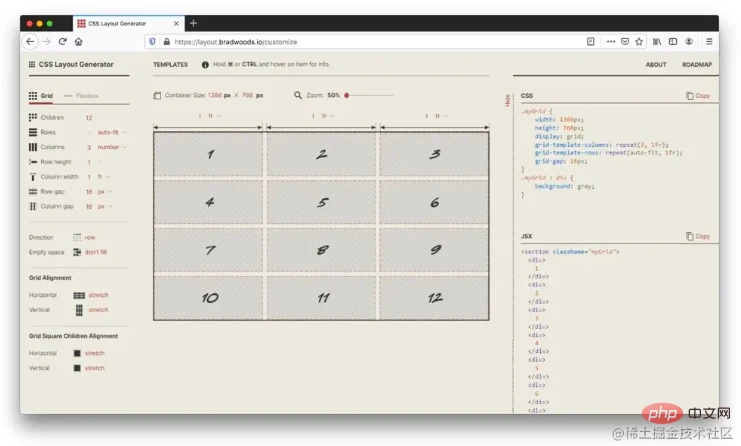This screenshot has height=446, width=741.
Task: Open the browser library icon
Action: click(x=657, y=42)
